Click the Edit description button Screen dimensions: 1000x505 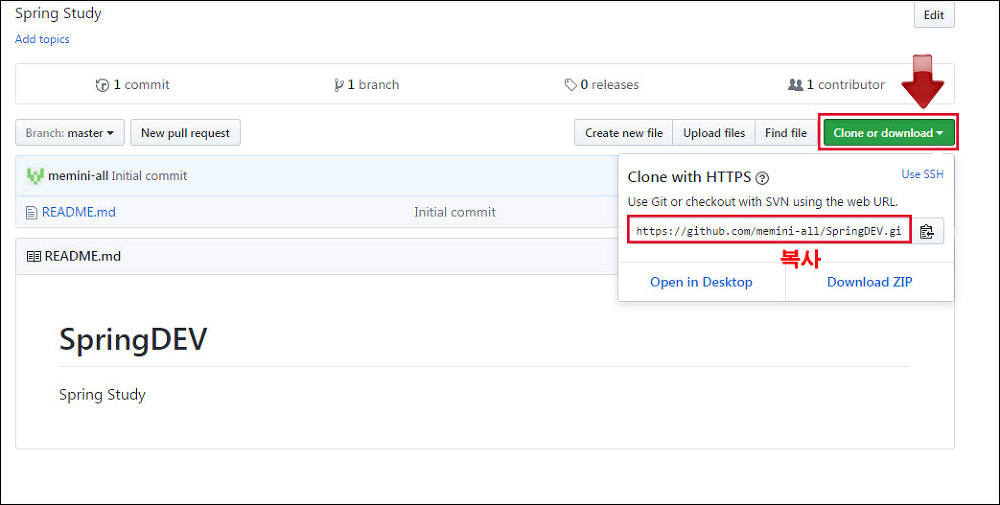click(934, 15)
